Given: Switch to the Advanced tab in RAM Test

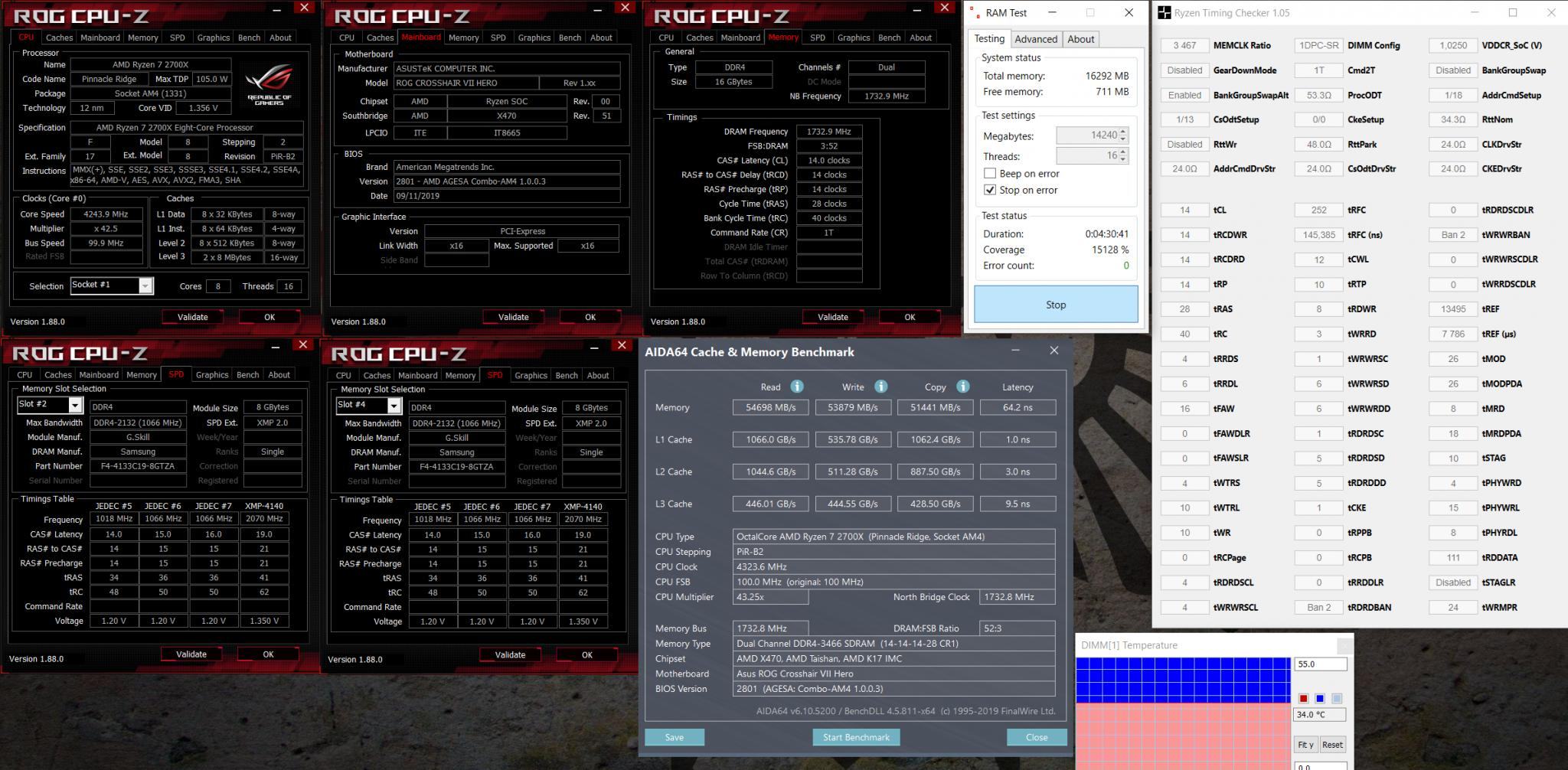Looking at the screenshot, I should pos(1036,39).
